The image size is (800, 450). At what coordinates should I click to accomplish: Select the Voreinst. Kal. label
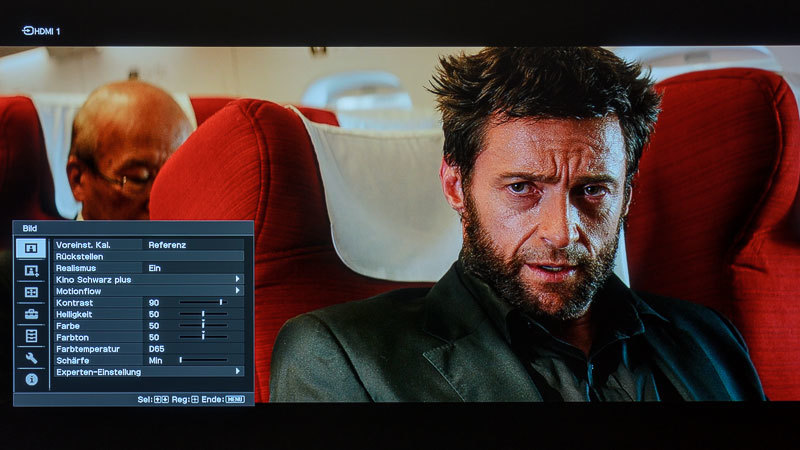tap(83, 245)
